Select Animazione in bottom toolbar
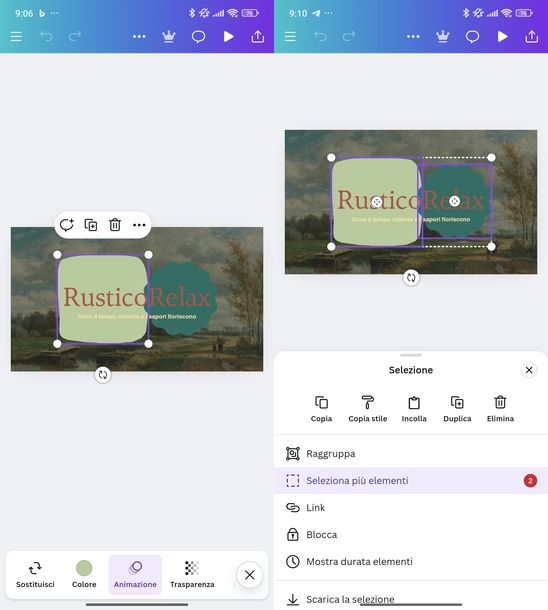The height and width of the screenshot is (610, 548). tap(135, 575)
